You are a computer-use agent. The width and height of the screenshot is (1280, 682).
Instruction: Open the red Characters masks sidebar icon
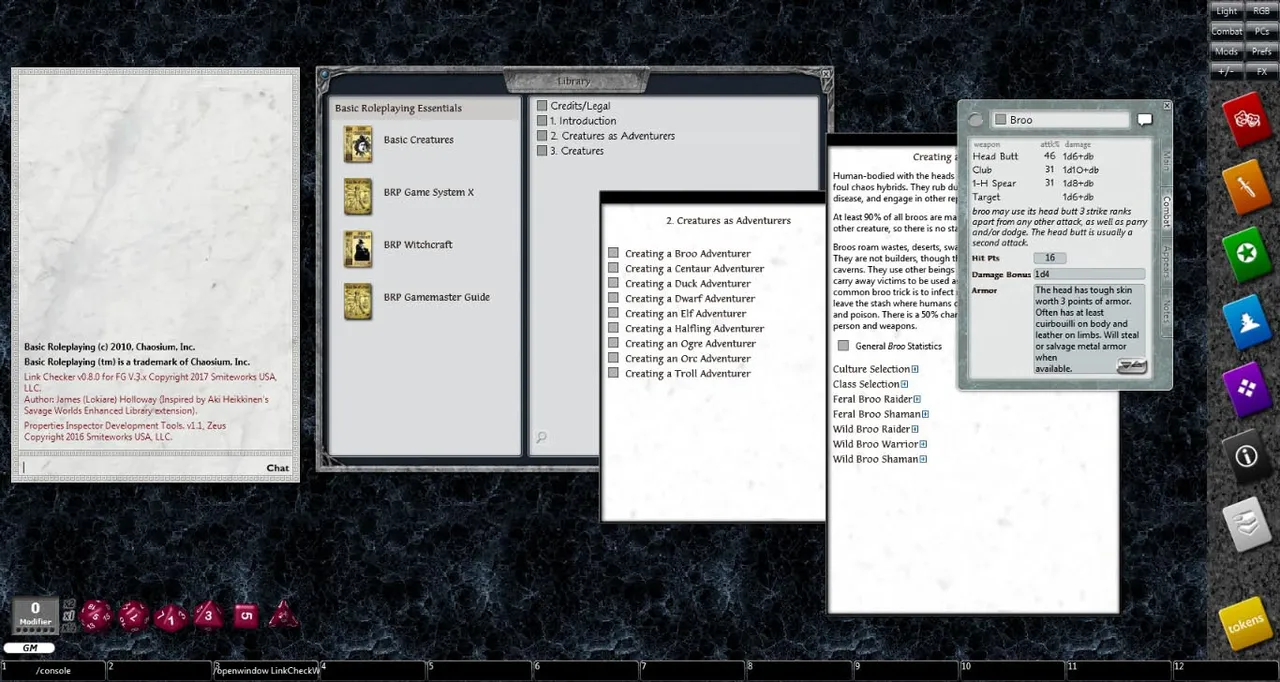click(x=1246, y=121)
